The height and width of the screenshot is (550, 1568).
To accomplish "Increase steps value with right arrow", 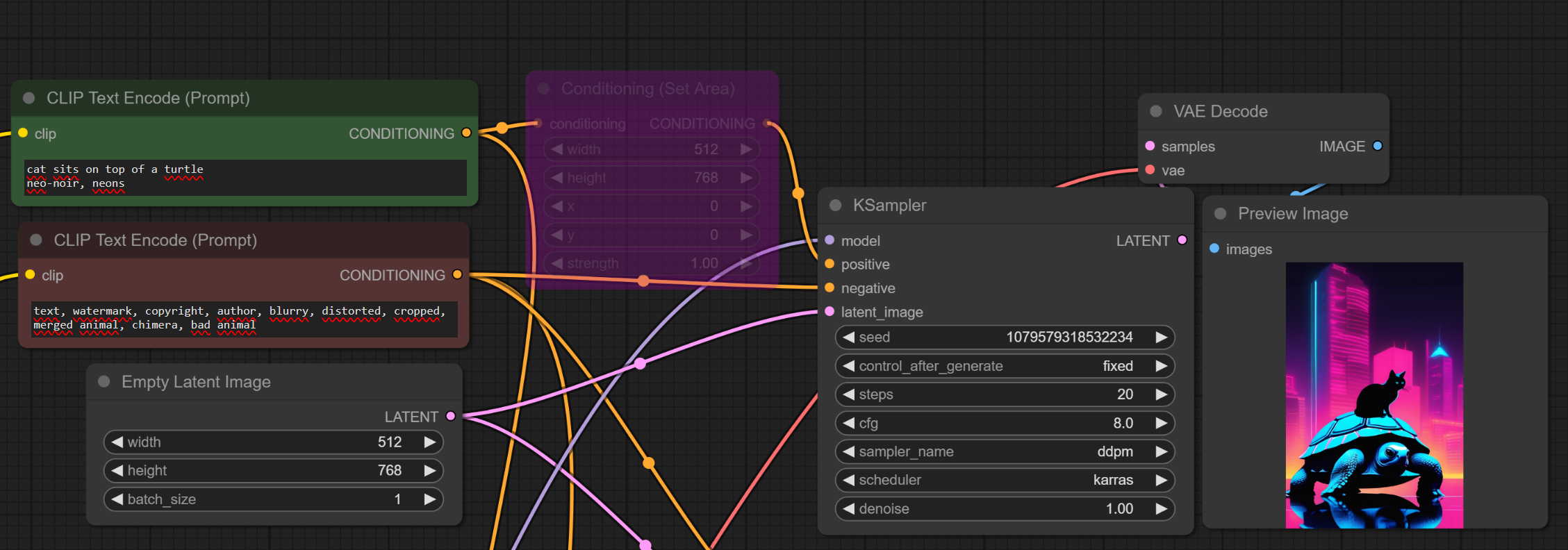I will (x=1161, y=394).
